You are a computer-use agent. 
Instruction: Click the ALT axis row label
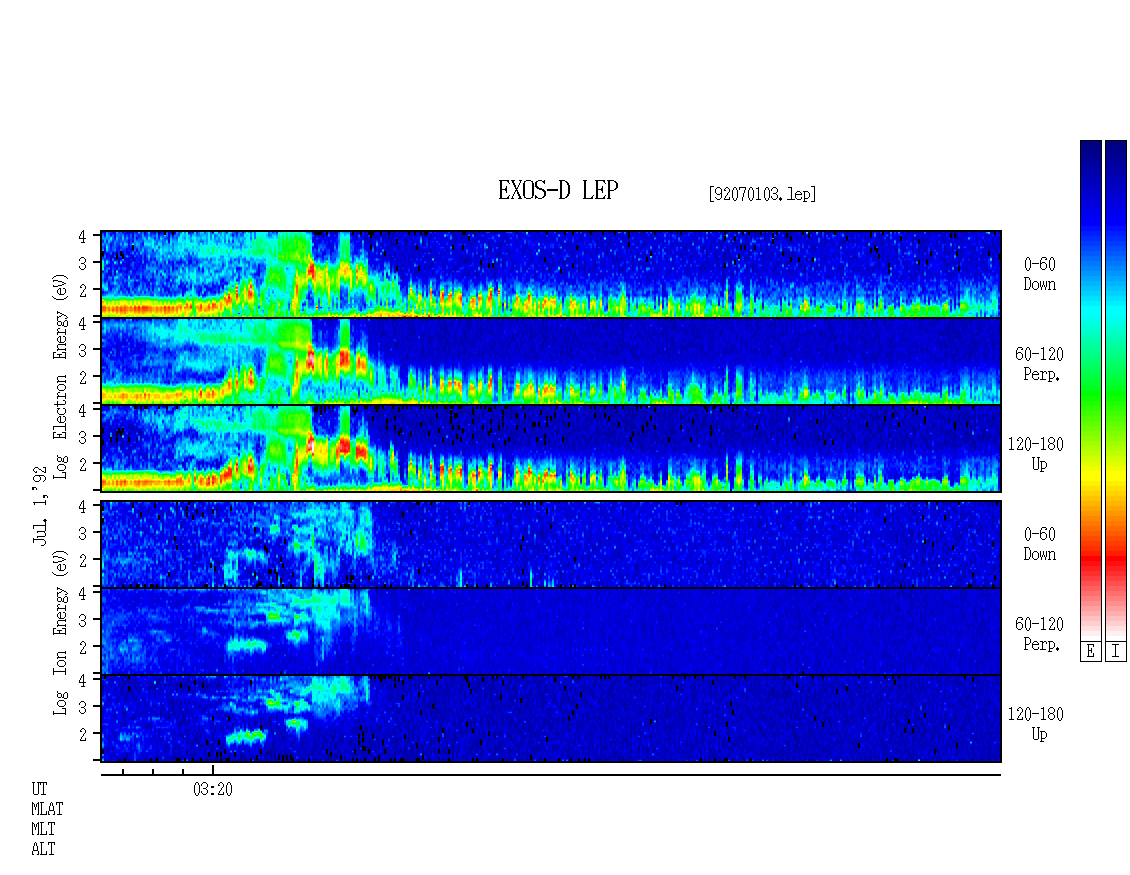point(43,850)
